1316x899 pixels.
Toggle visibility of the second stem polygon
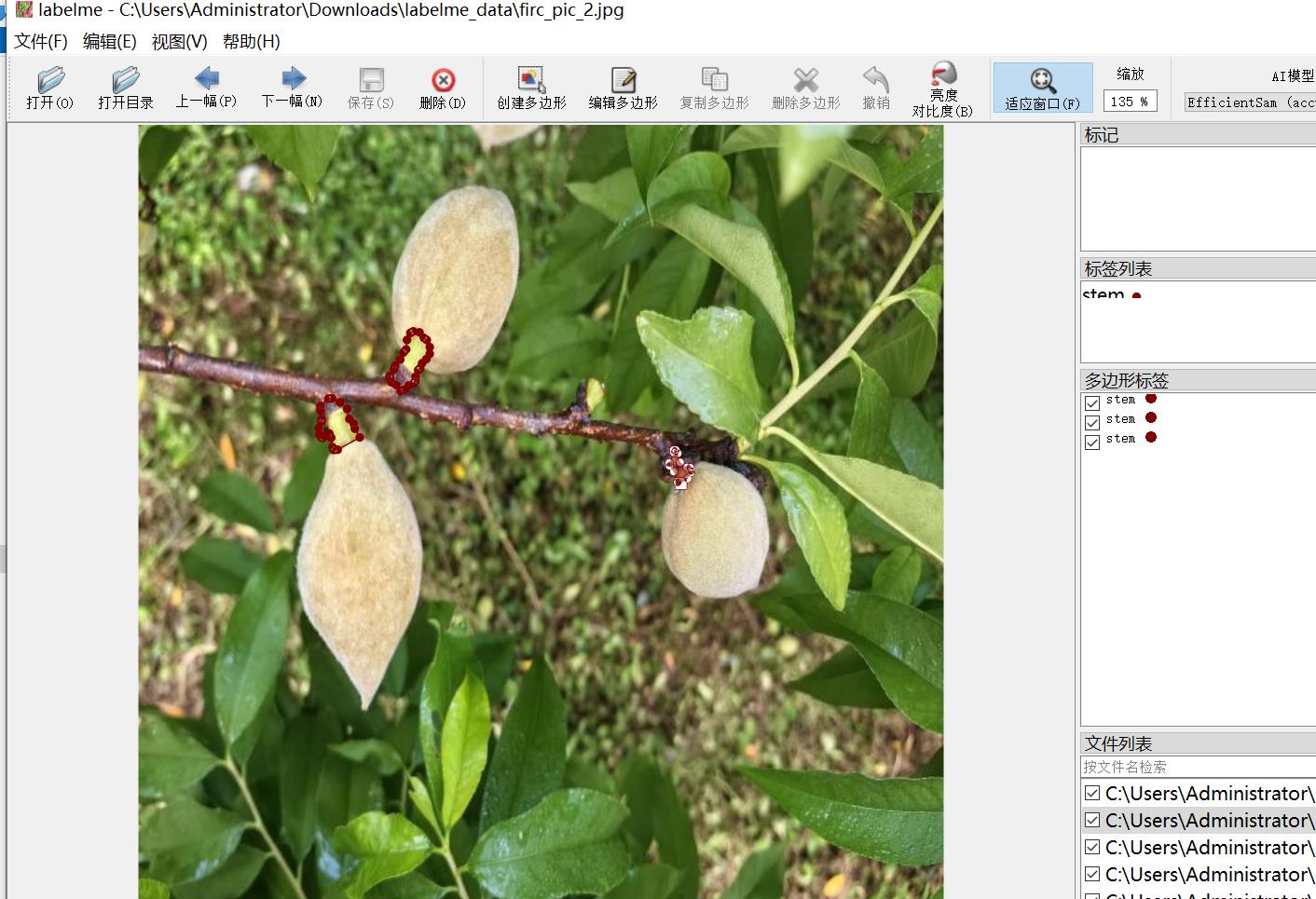click(1092, 422)
